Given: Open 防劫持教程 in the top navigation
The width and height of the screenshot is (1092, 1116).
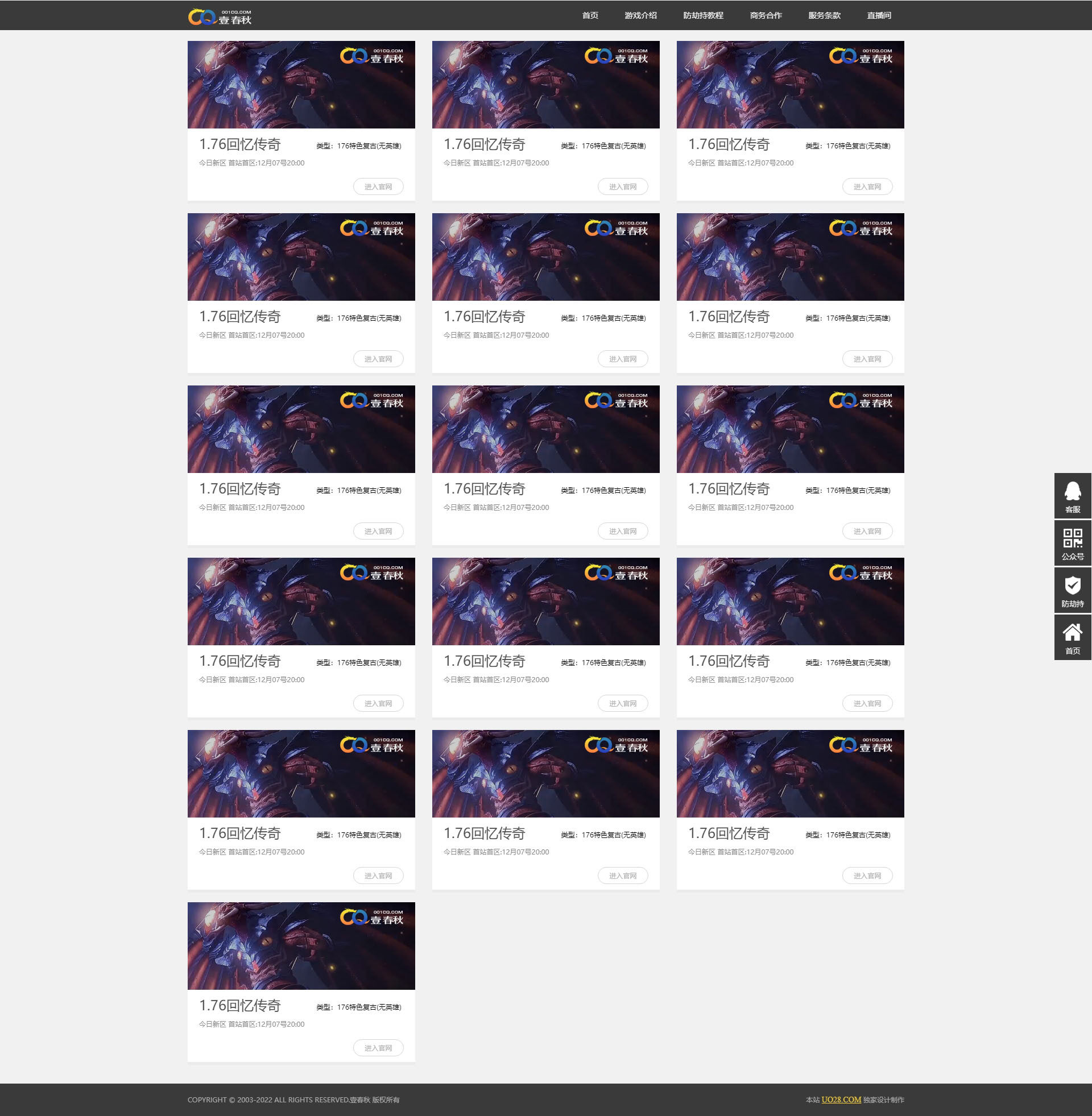Looking at the screenshot, I should point(703,15).
